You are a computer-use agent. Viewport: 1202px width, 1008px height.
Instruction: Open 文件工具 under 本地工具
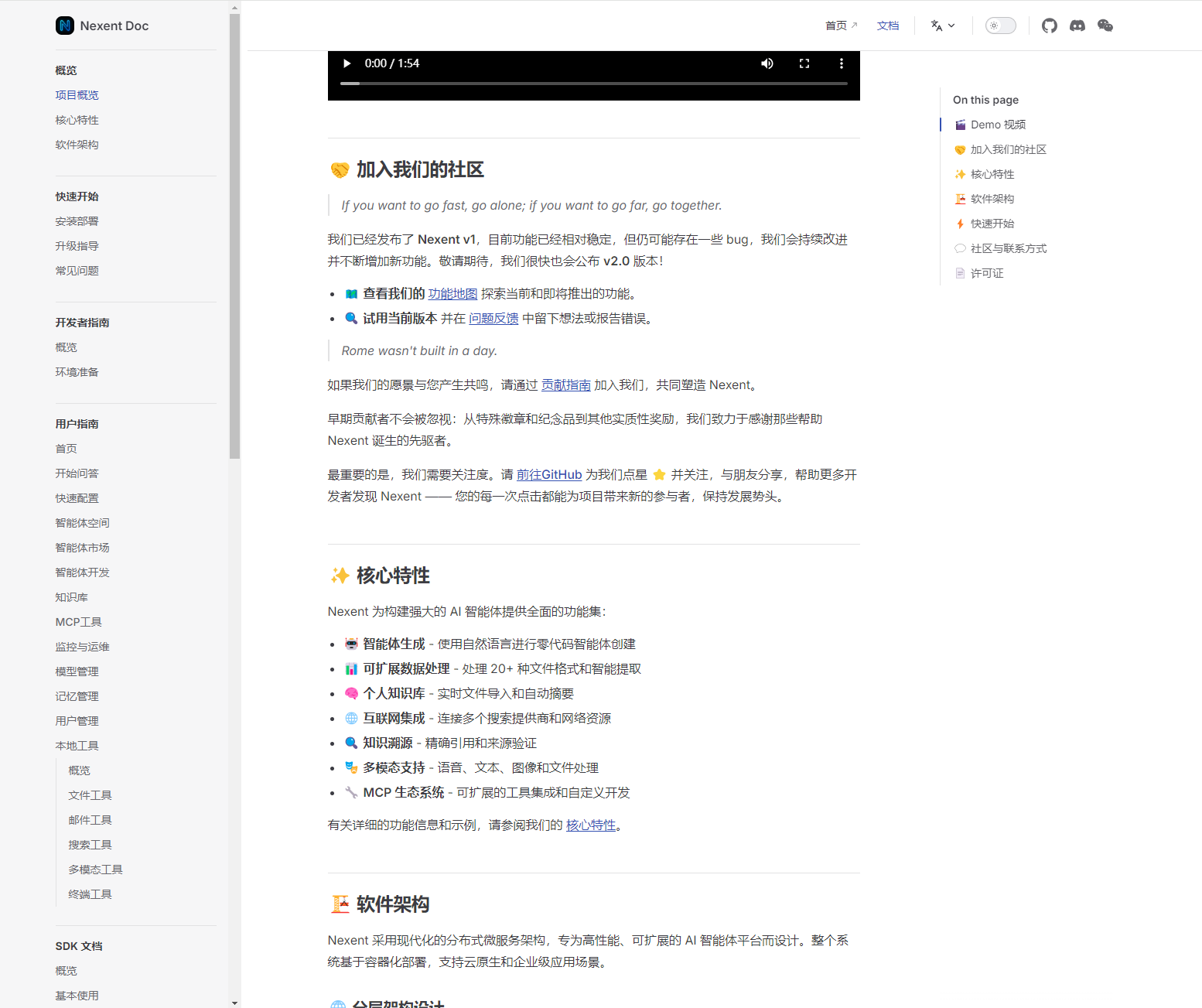pyautogui.click(x=90, y=795)
